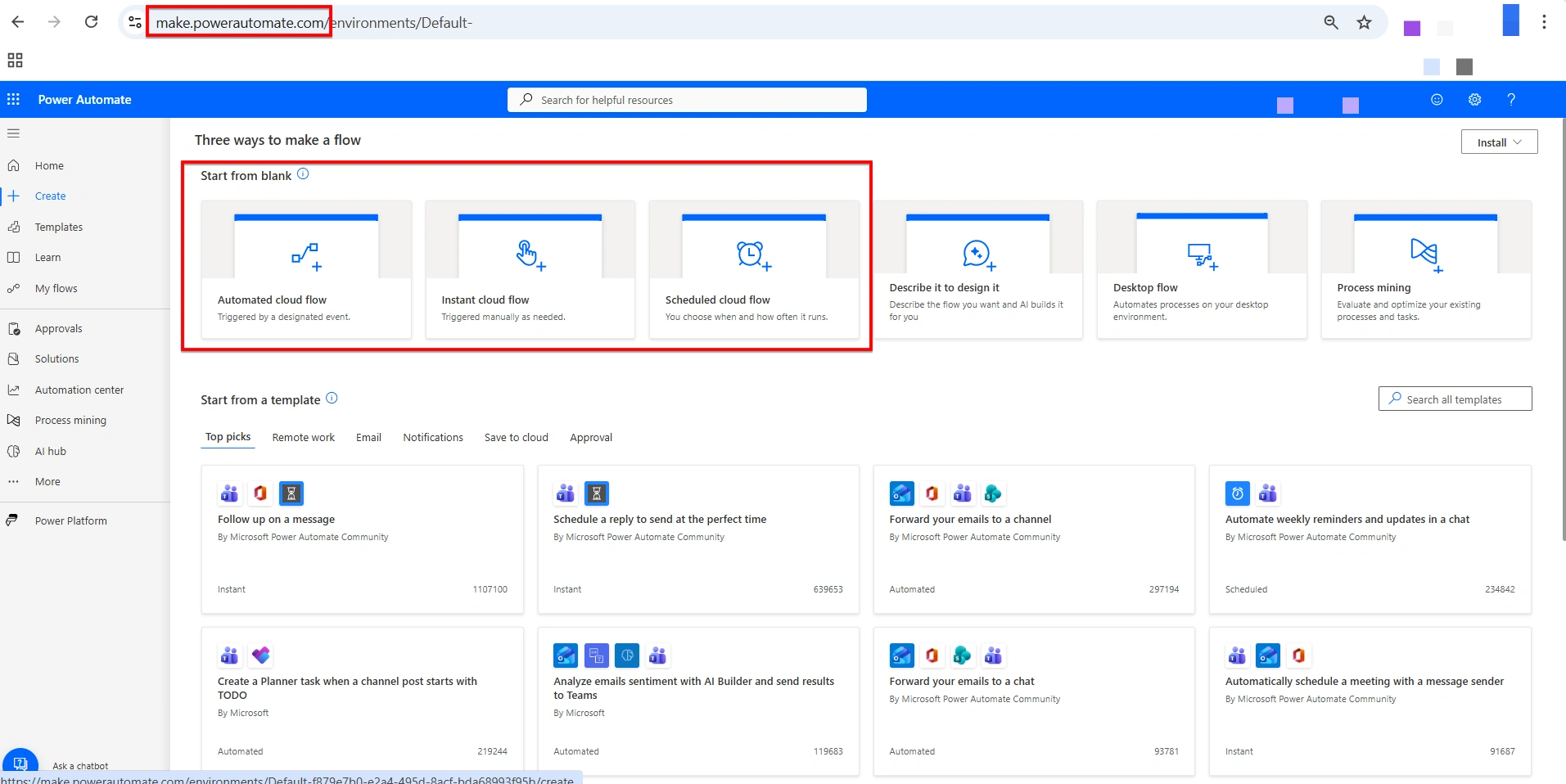Image resolution: width=1566 pixels, height=784 pixels.
Task: Select the Approval template tab
Action: pos(591,437)
